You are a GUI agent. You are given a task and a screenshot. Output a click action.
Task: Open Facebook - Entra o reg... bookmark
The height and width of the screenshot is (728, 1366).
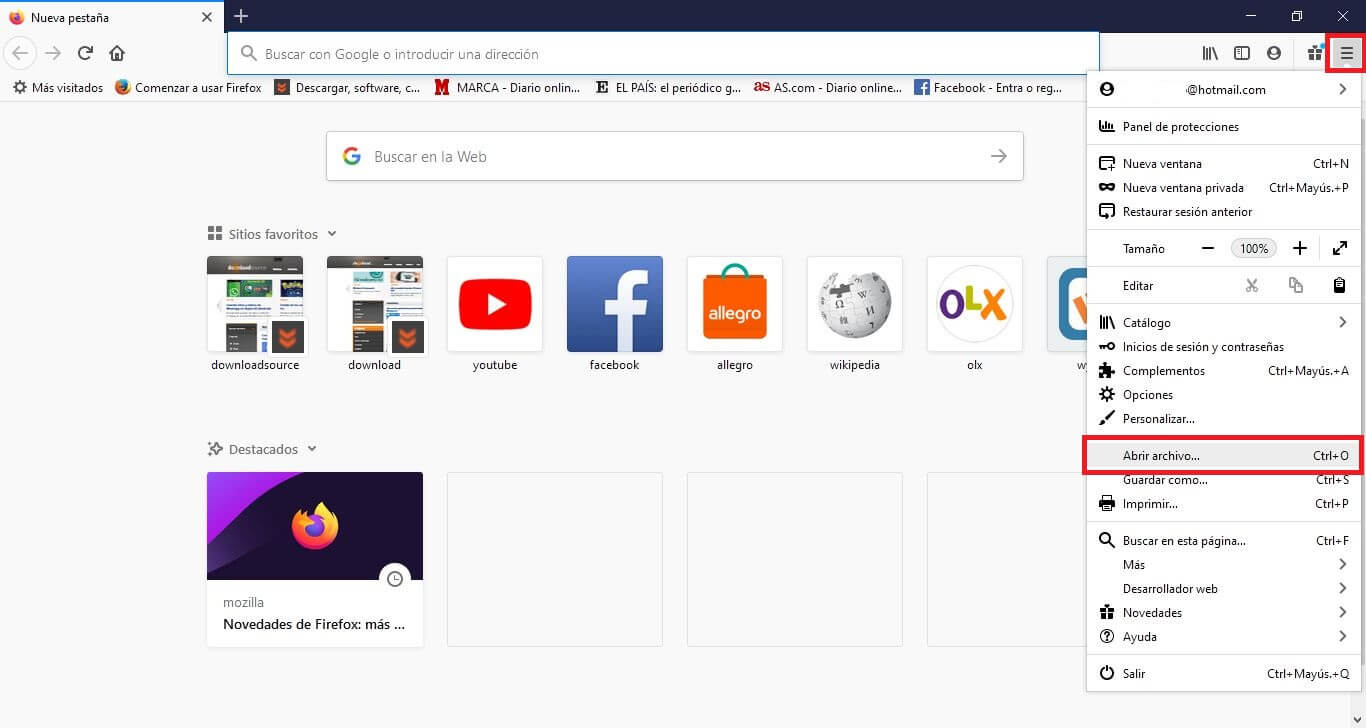click(x=988, y=88)
